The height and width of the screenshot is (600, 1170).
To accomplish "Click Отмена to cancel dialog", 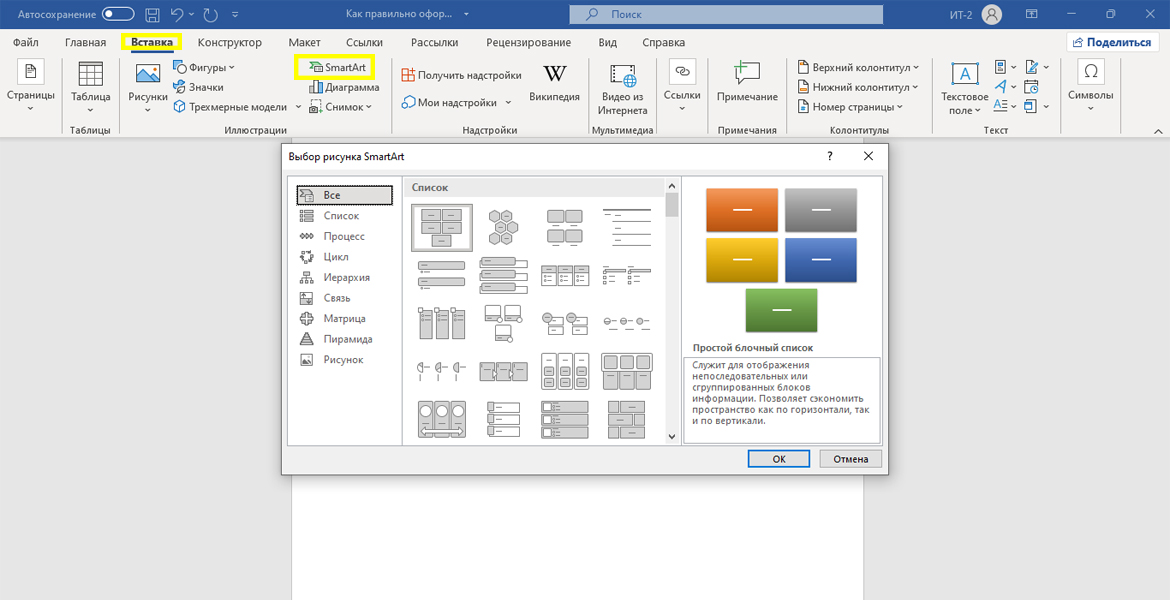I will coord(850,459).
